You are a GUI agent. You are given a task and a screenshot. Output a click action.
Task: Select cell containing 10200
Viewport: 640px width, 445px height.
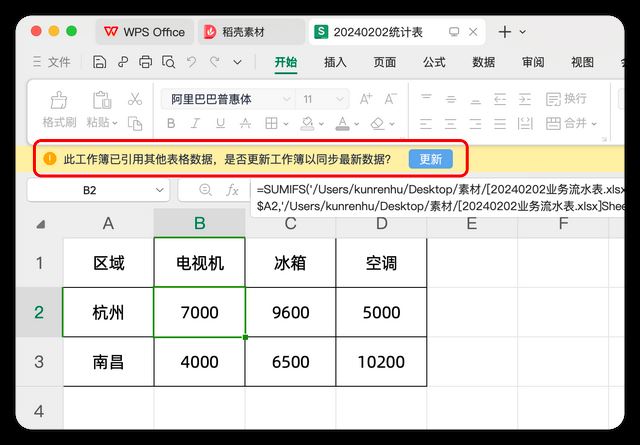tap(381, 362)
